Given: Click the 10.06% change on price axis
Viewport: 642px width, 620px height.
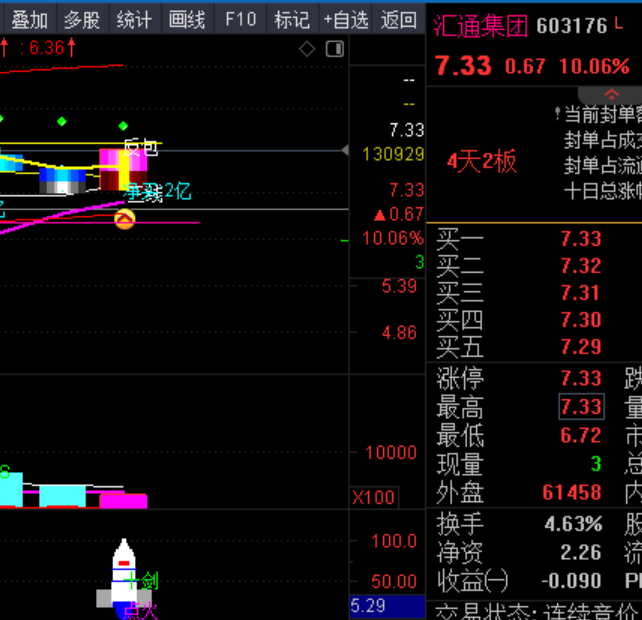Looking at the screenshot, I should click(x=393, y=238).
